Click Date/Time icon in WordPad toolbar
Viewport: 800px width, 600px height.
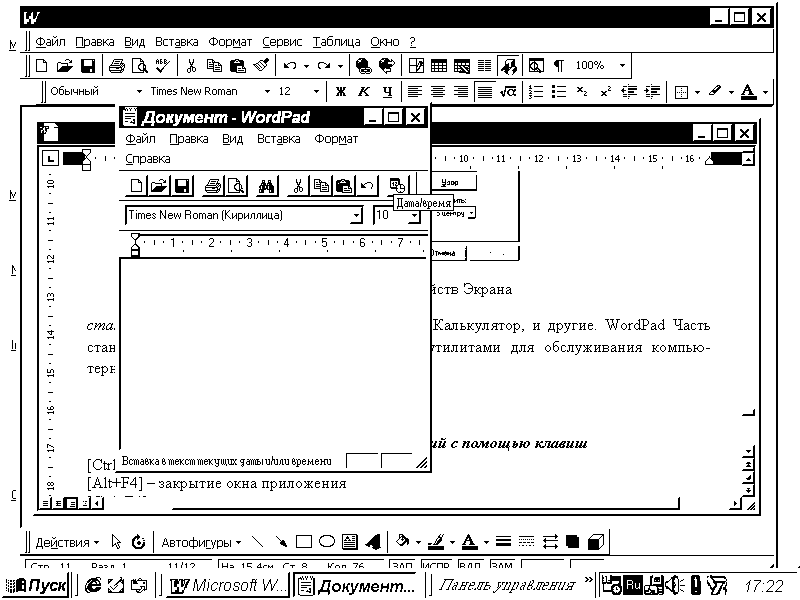[x=397, y=185]
